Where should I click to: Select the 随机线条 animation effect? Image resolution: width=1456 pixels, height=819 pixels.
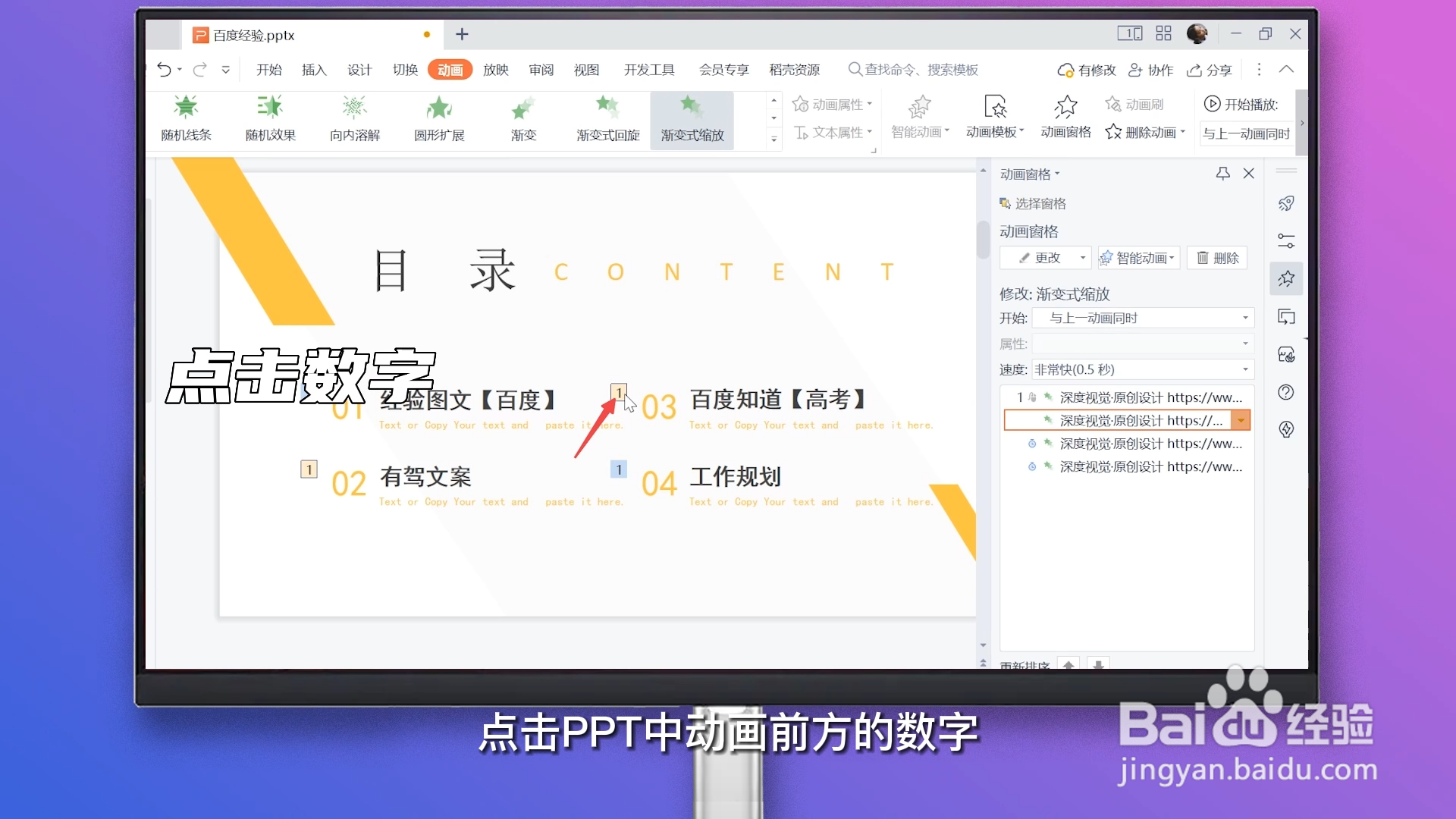pos(186,119)
